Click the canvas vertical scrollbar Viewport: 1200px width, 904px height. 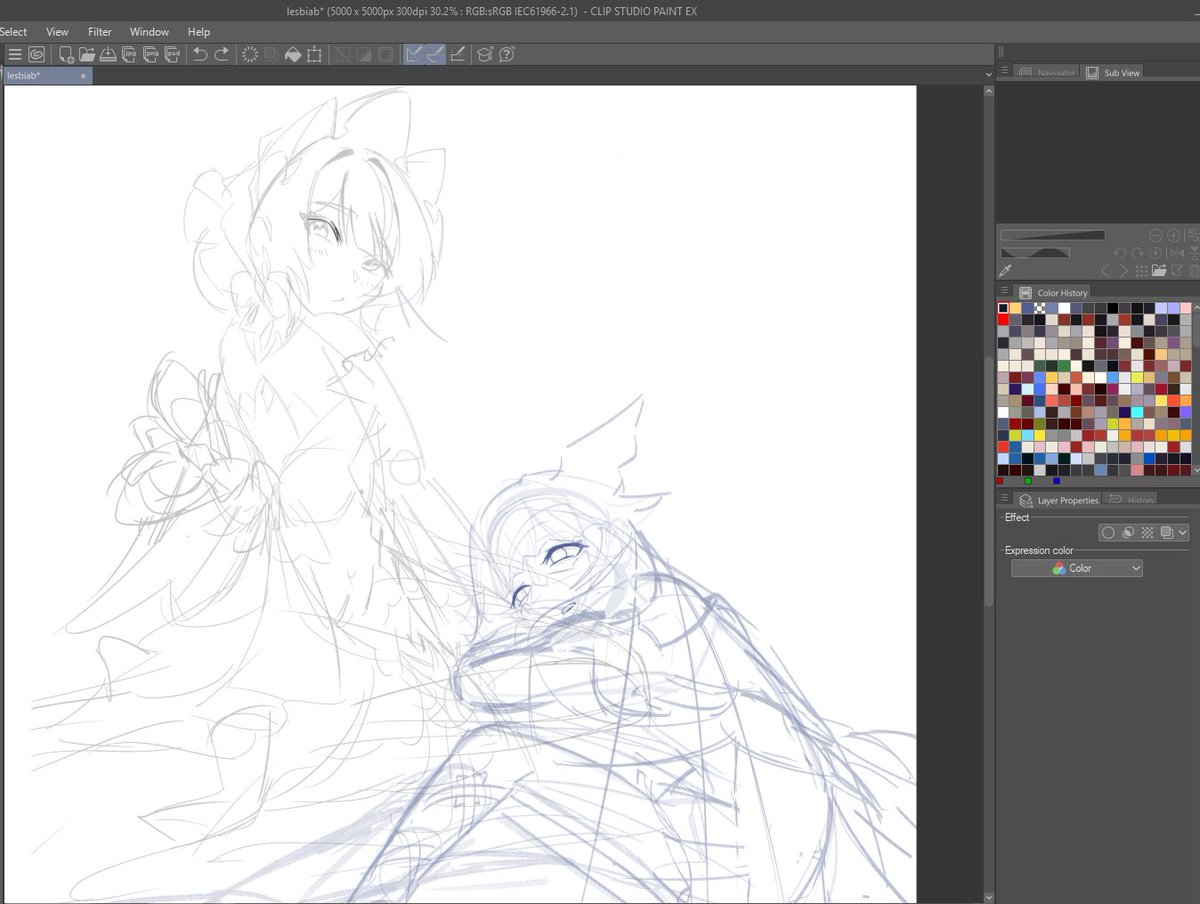(989, 480)
